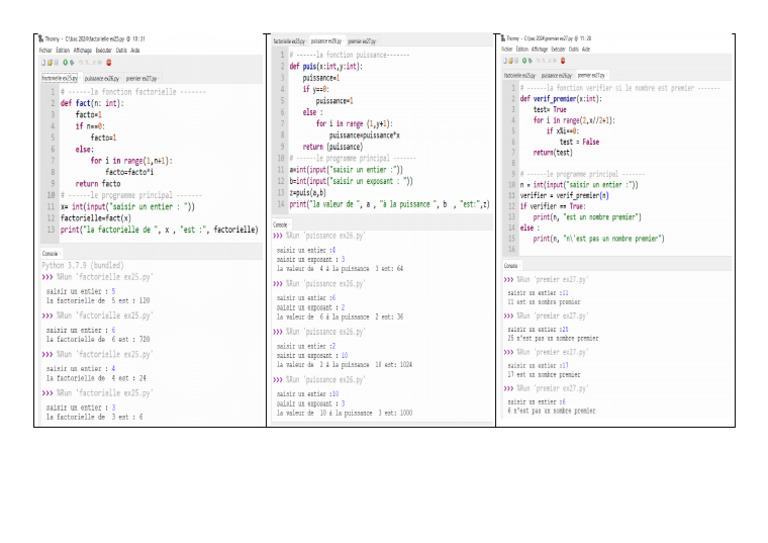
Task: Select Console tab in middle window
Action: [281, 225]
